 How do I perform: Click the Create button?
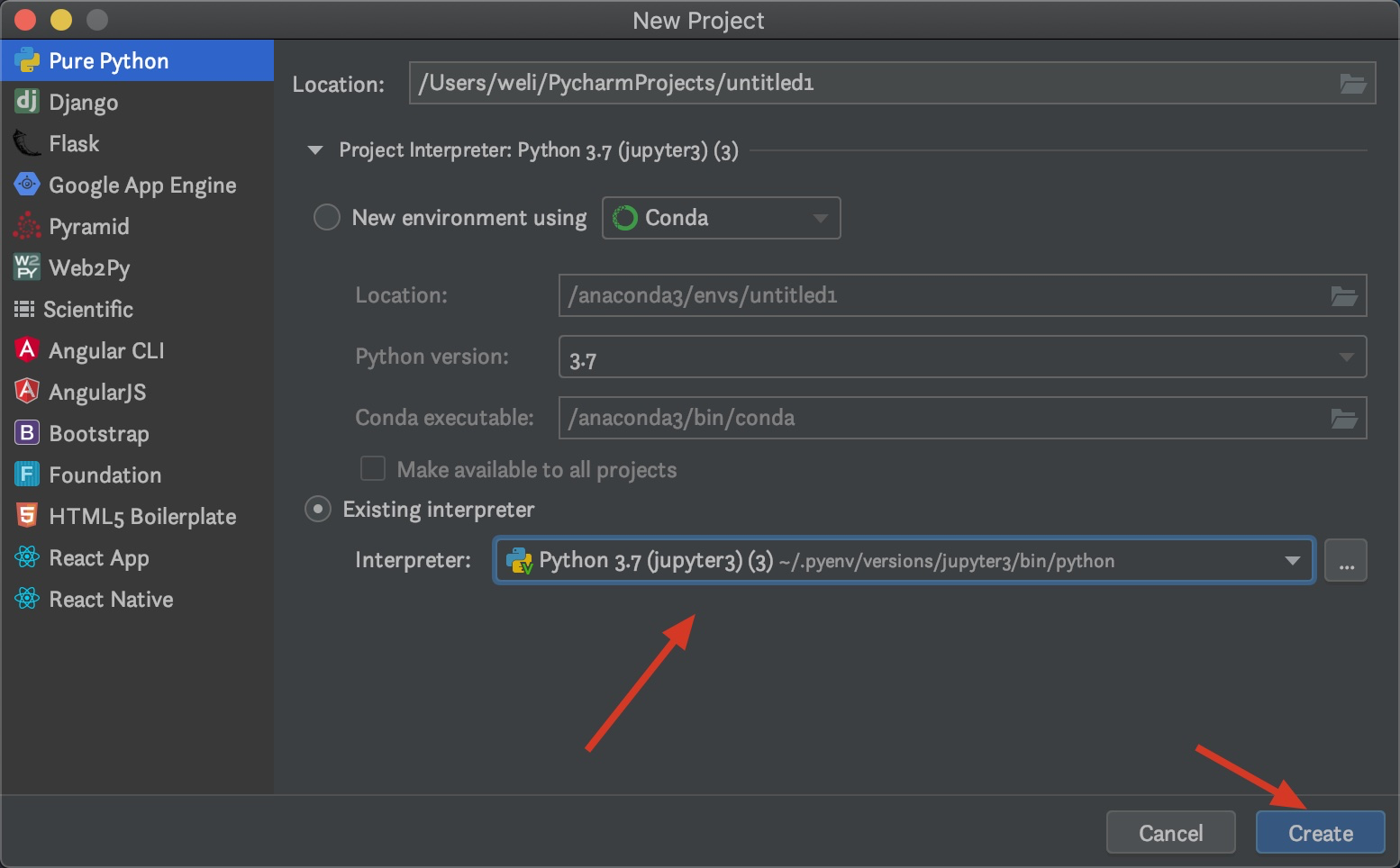tap(1320, 833)
